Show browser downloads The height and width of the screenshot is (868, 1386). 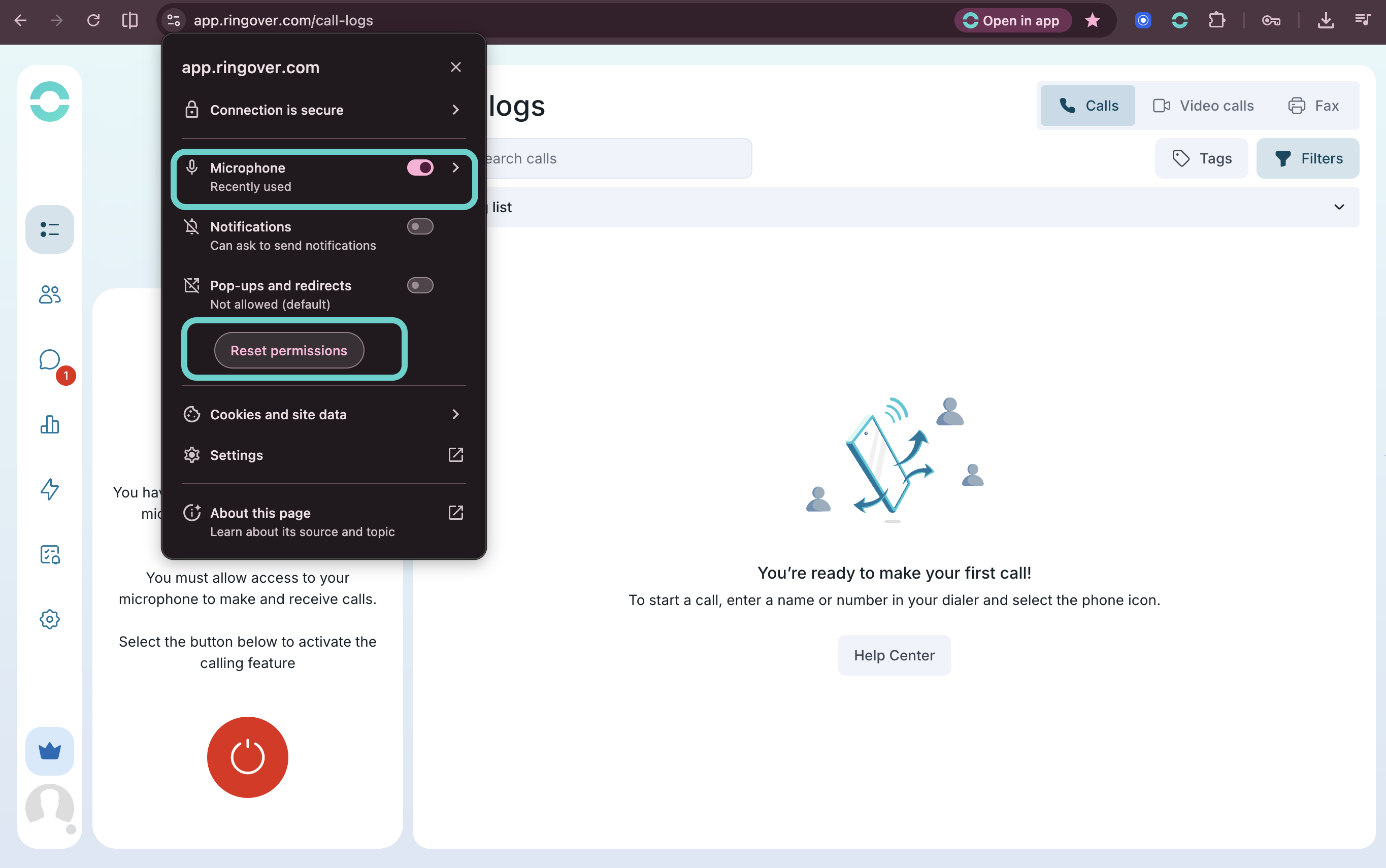tap(1325, 21)
